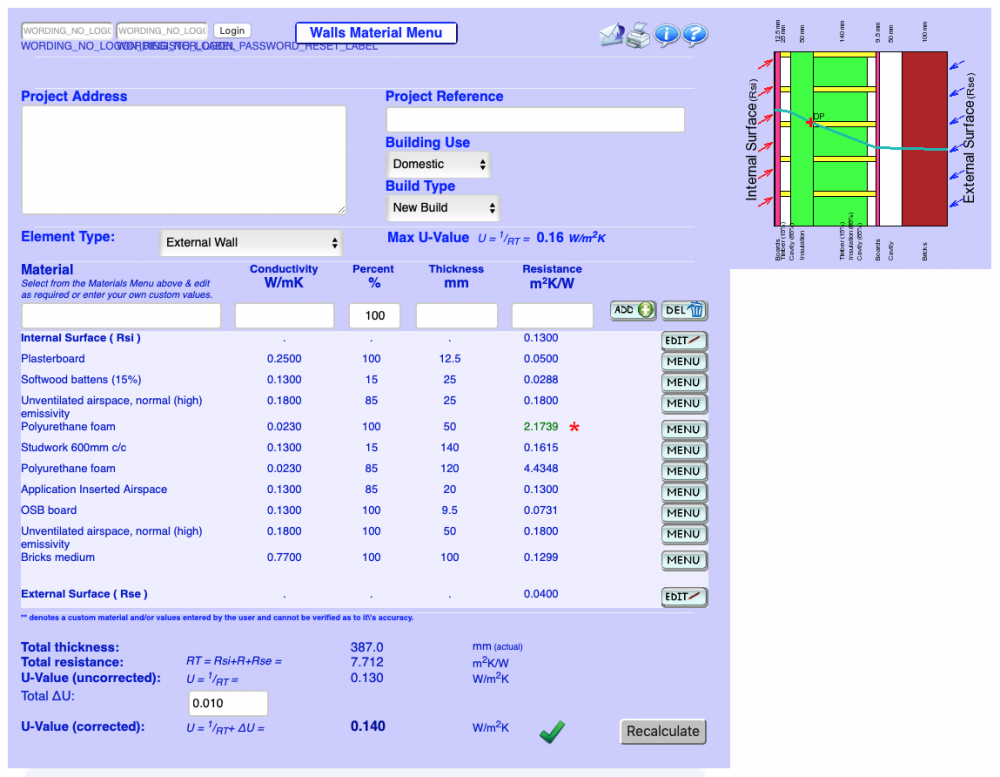Click the corrected U-Value 0.140
Image resolution: width=1000 pixels, height=777 pixels.
[x=367, y=727]
